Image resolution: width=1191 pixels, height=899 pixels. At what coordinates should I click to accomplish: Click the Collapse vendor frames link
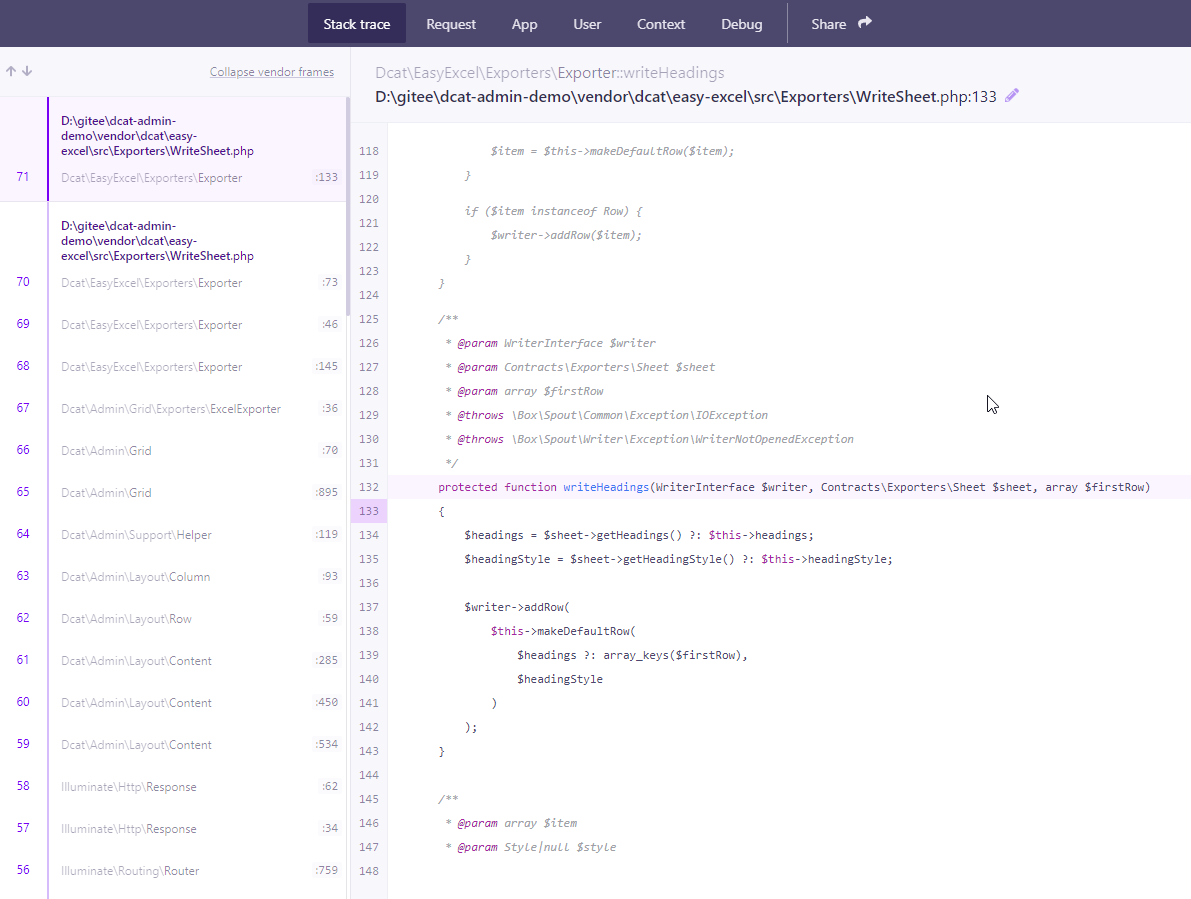tap(271, 71)
